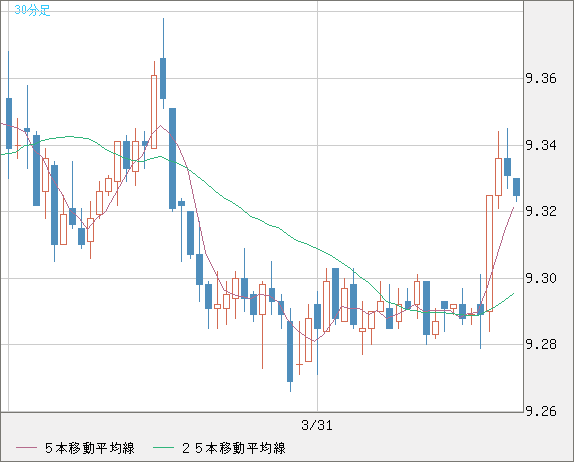Click the green 25-period legend line sample

pyautogui.click(x=163, y=448)
